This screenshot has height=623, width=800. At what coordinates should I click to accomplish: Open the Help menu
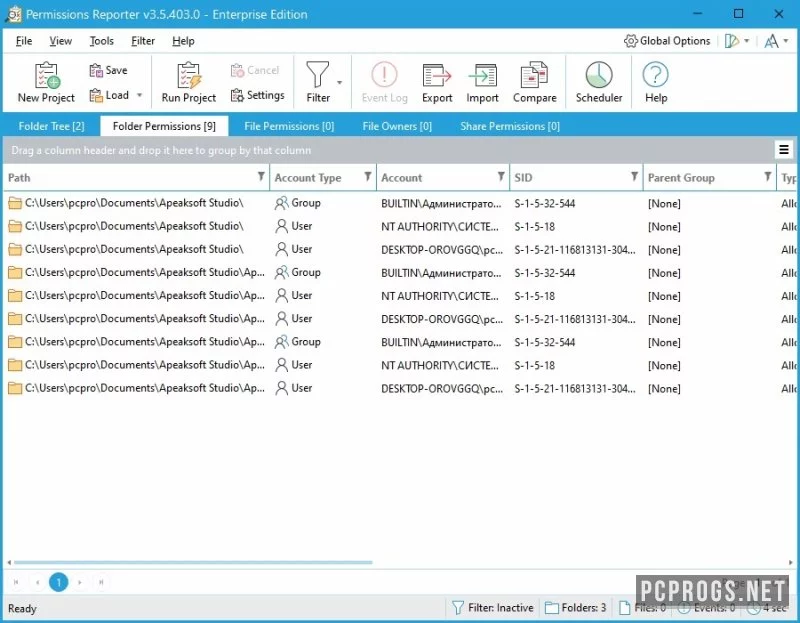(x=183, y=41)
